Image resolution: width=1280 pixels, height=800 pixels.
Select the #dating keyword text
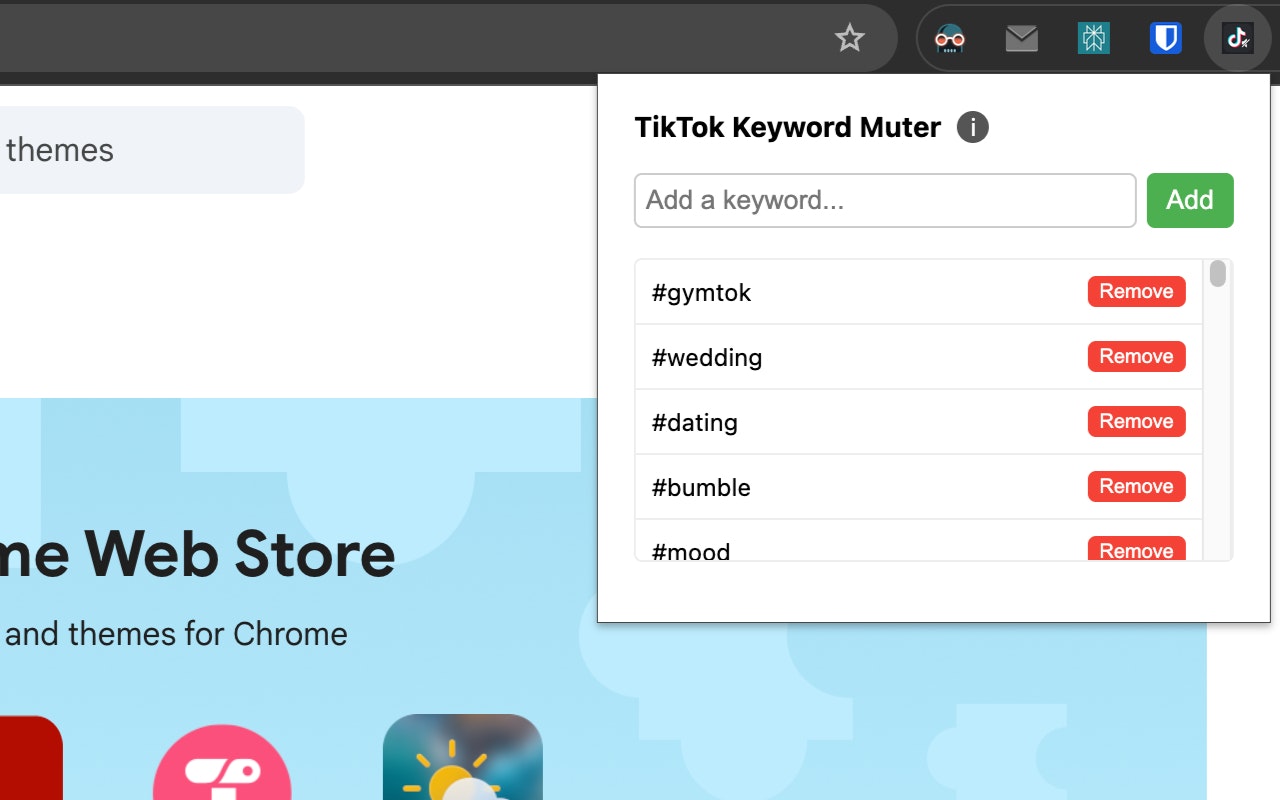coord(695,423)
